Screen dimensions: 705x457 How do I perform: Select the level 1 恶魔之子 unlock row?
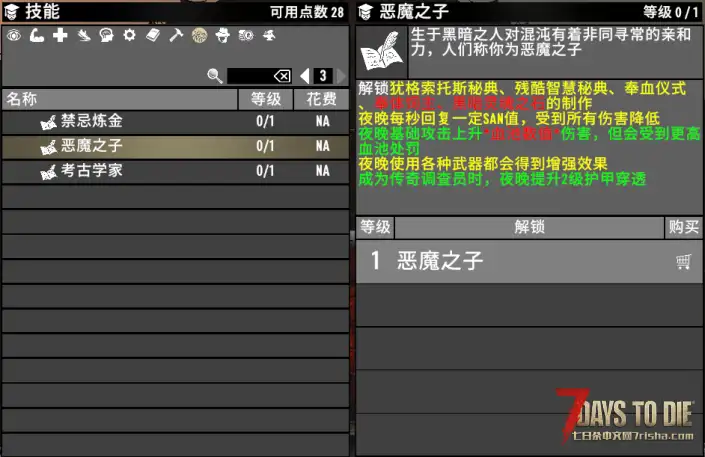pyautogui.click(x=529, y=261)
